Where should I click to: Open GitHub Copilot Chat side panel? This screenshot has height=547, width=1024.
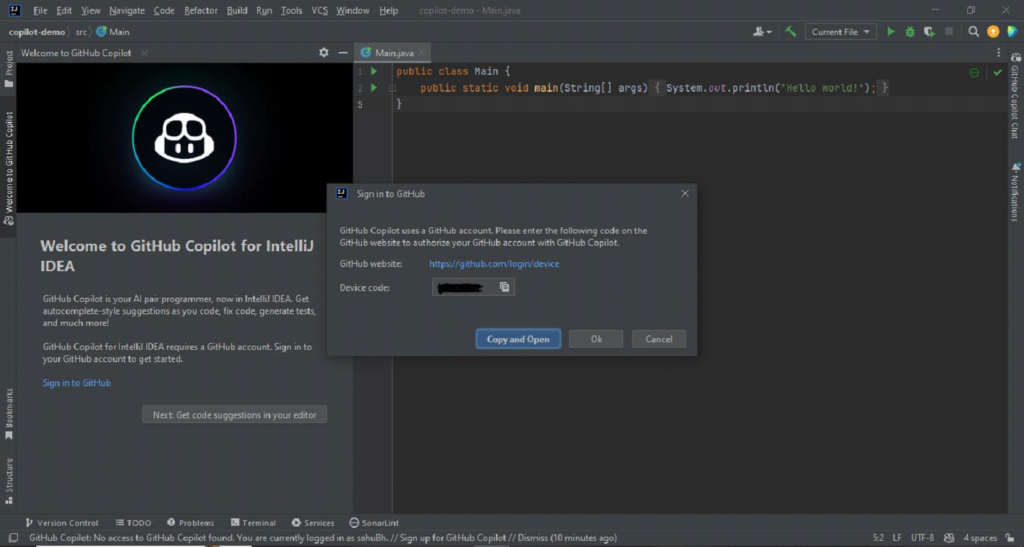pos(1015,95)
